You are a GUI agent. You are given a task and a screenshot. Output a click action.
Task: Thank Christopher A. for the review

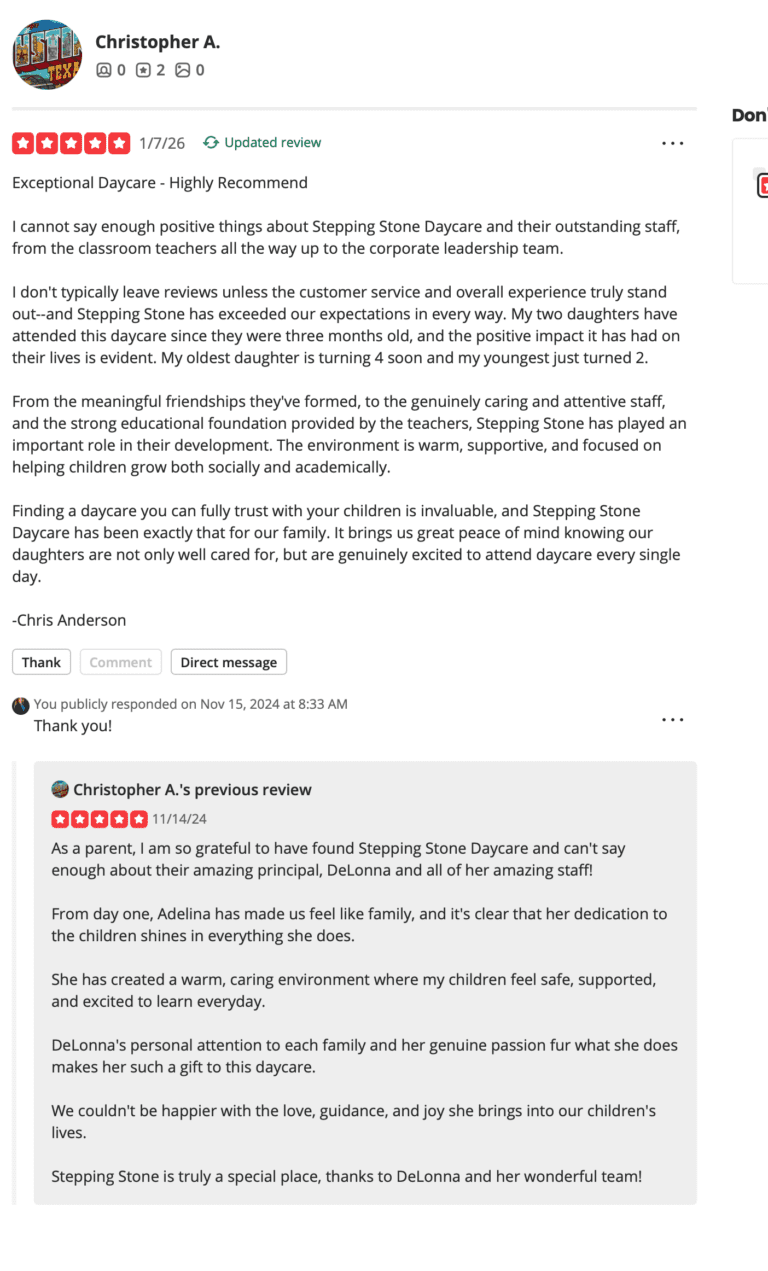41,661
